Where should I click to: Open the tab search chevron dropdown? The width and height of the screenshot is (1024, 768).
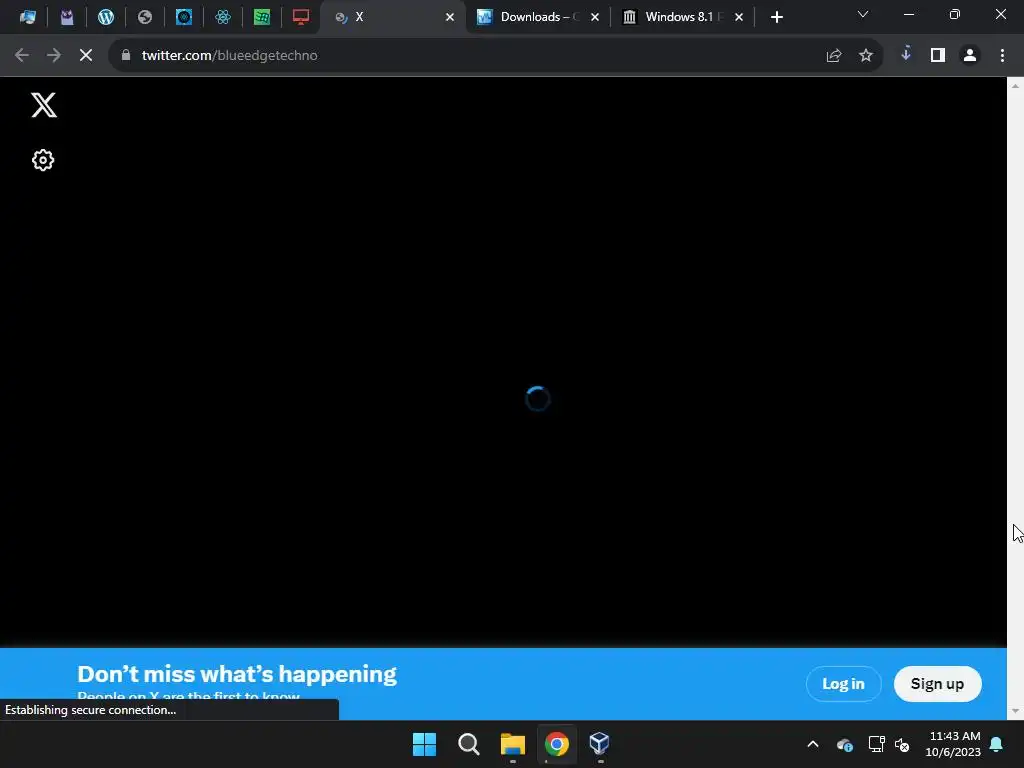coord(863,14)
